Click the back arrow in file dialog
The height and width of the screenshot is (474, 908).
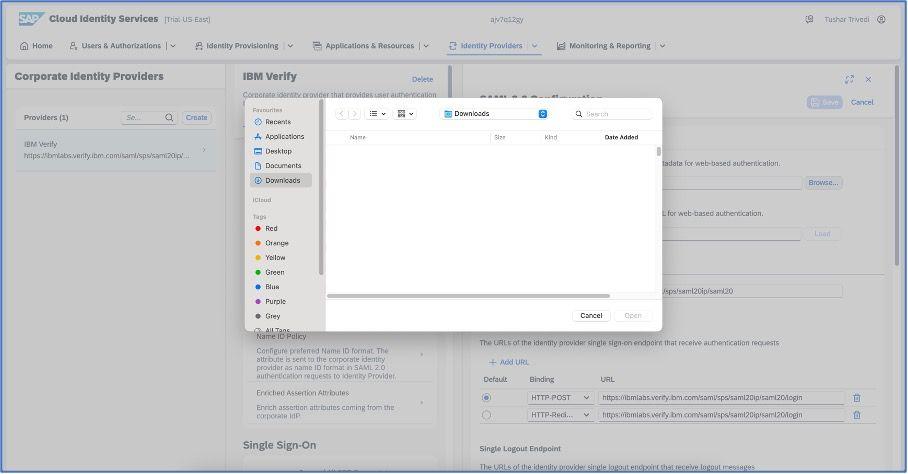point(341,114)
